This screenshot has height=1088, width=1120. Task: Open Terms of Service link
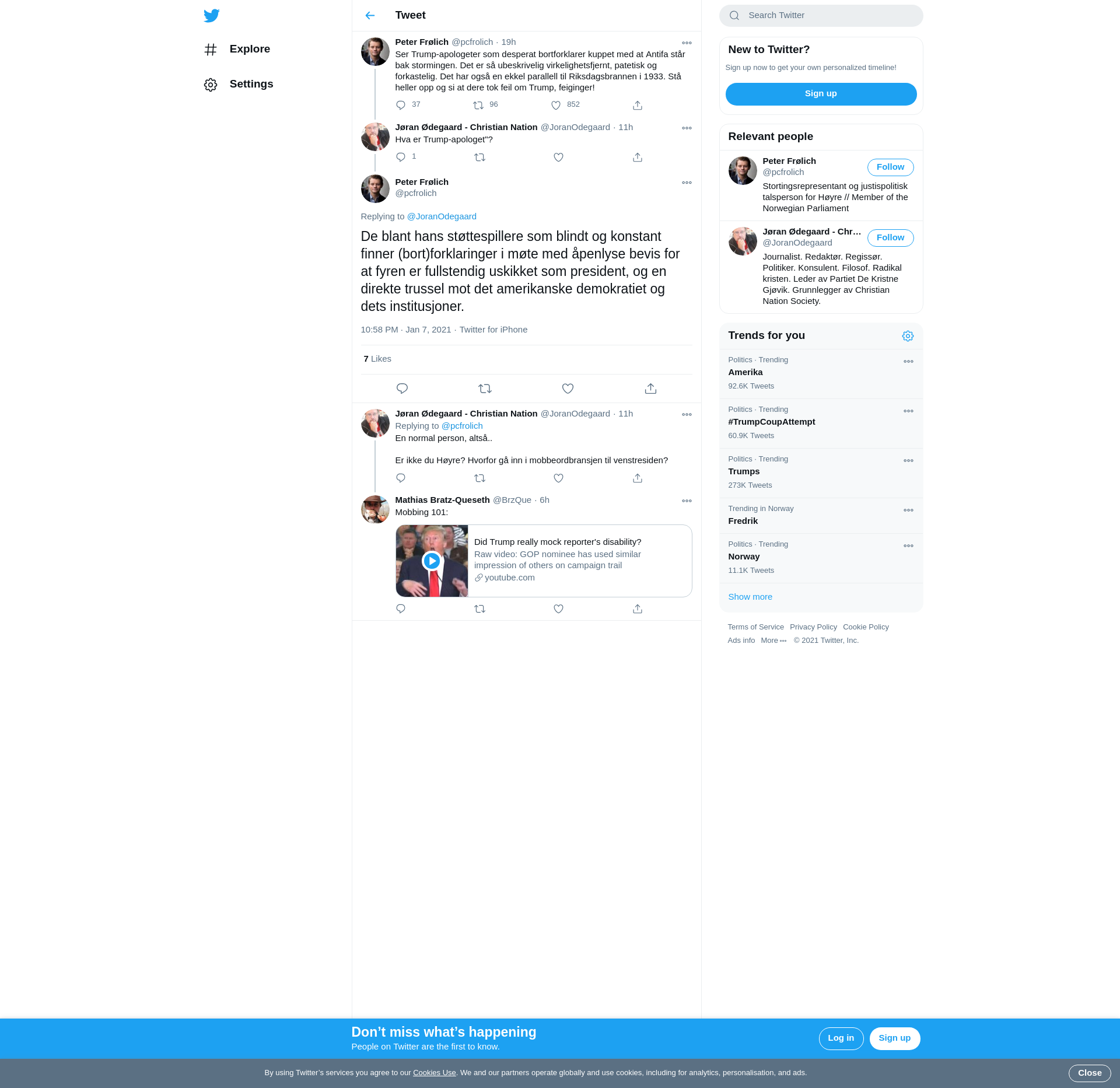755,627
